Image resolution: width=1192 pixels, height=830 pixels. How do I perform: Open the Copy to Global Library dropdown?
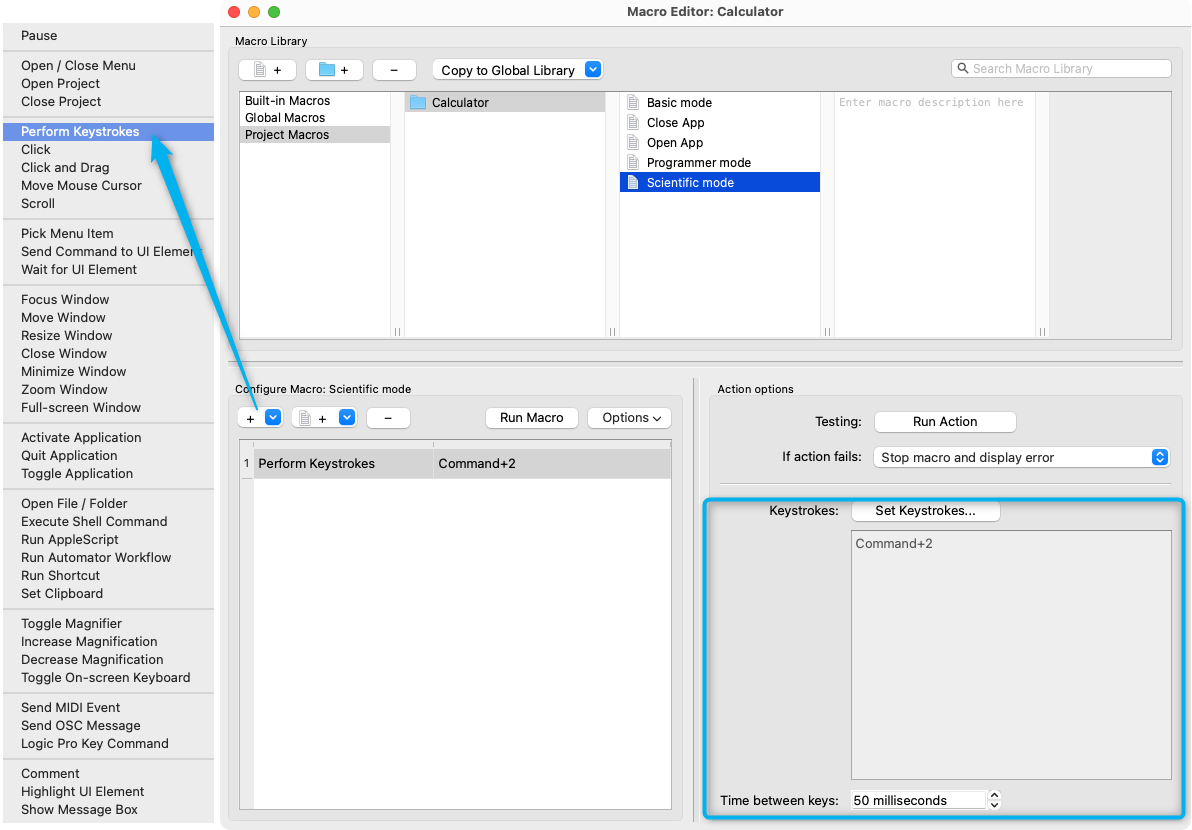point(593,70)
